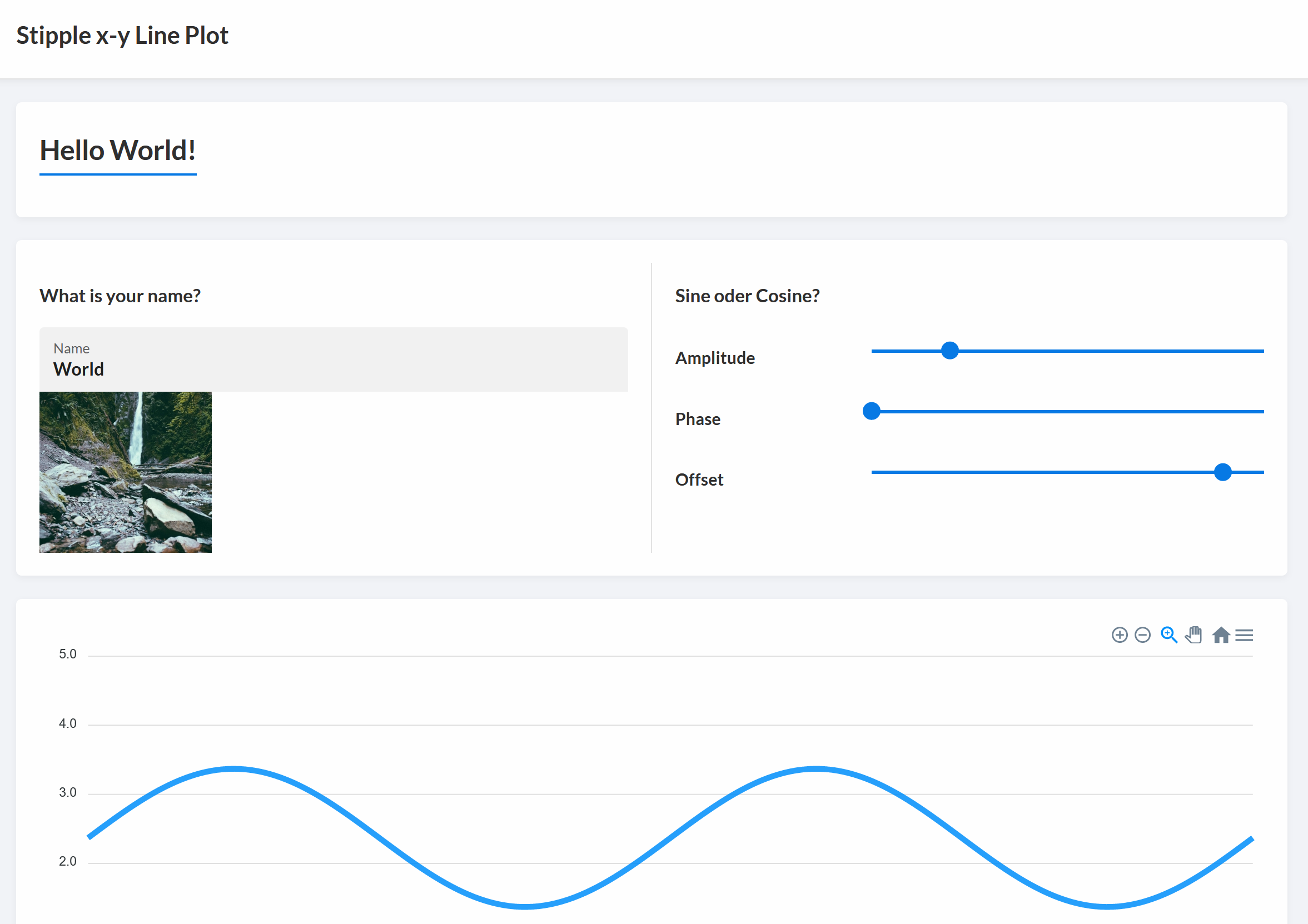Reset chart zoom with home icon

point(1220,635)
